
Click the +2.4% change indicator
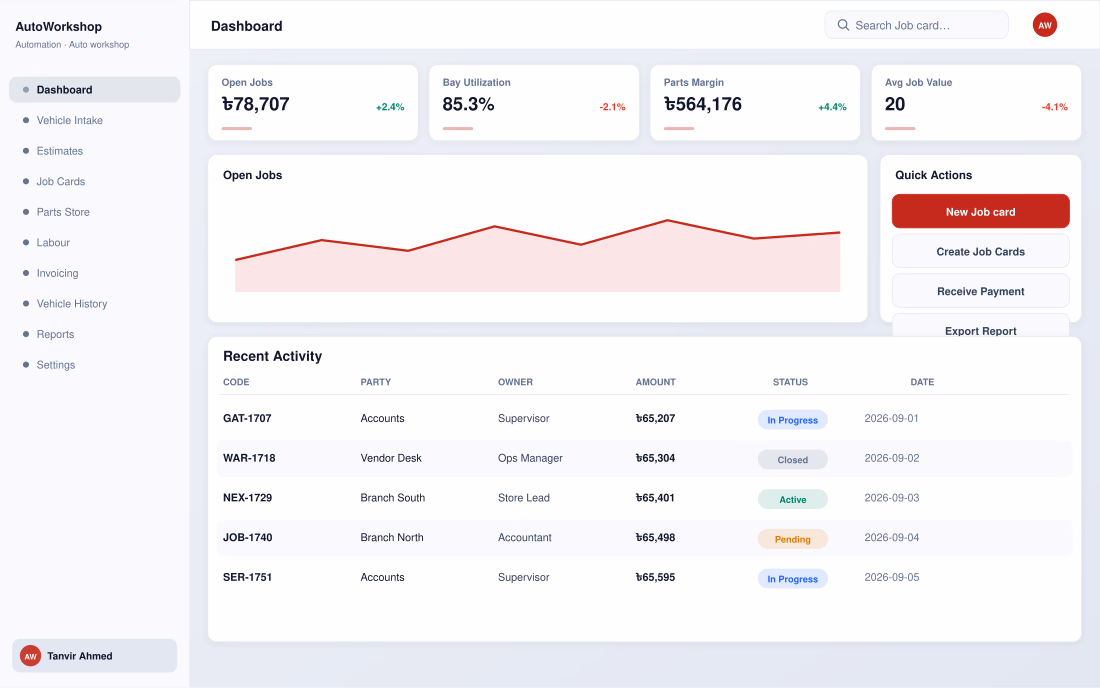click(390, 107)
